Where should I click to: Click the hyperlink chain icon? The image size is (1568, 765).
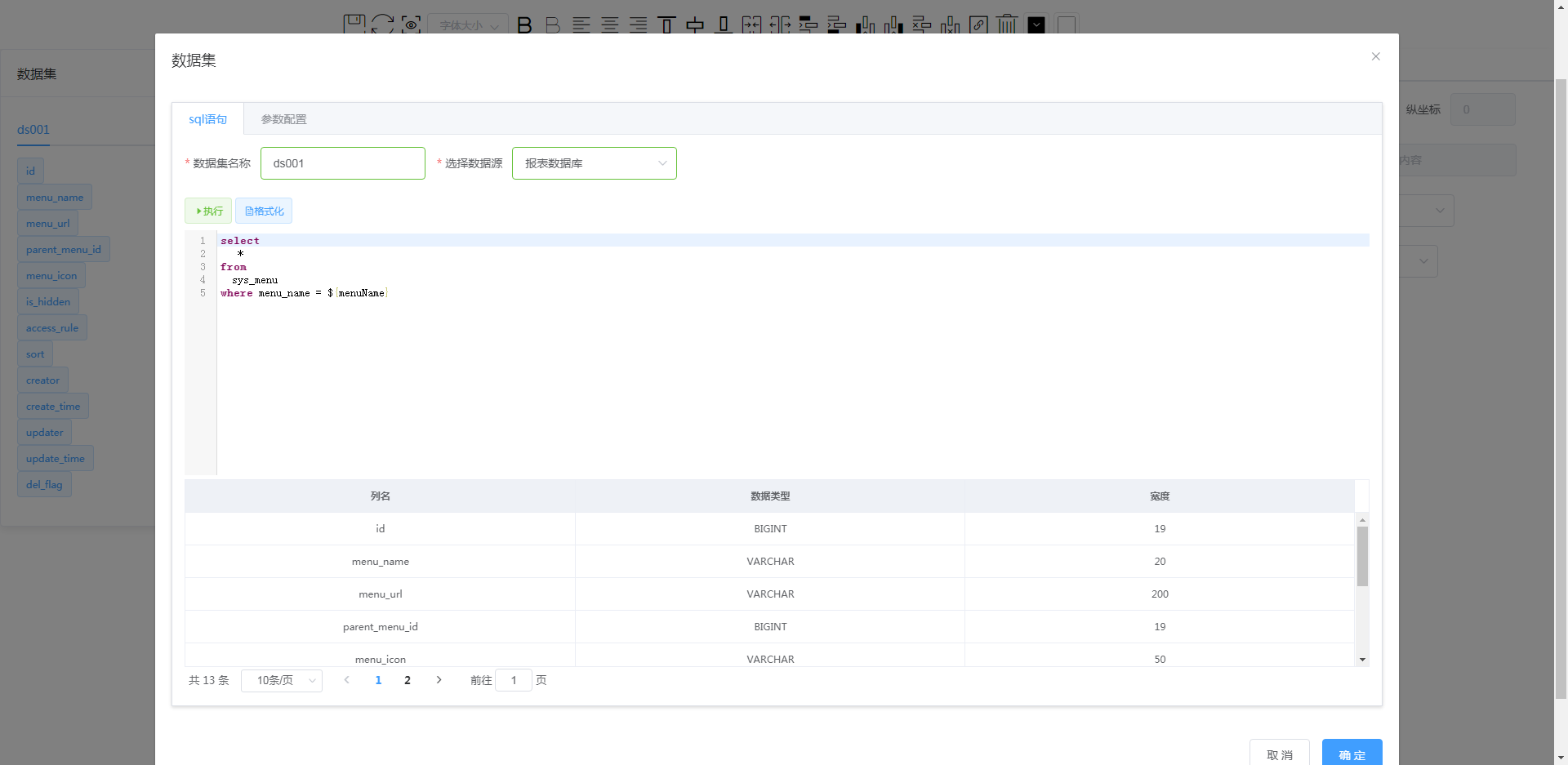click(x=978, y=25)
